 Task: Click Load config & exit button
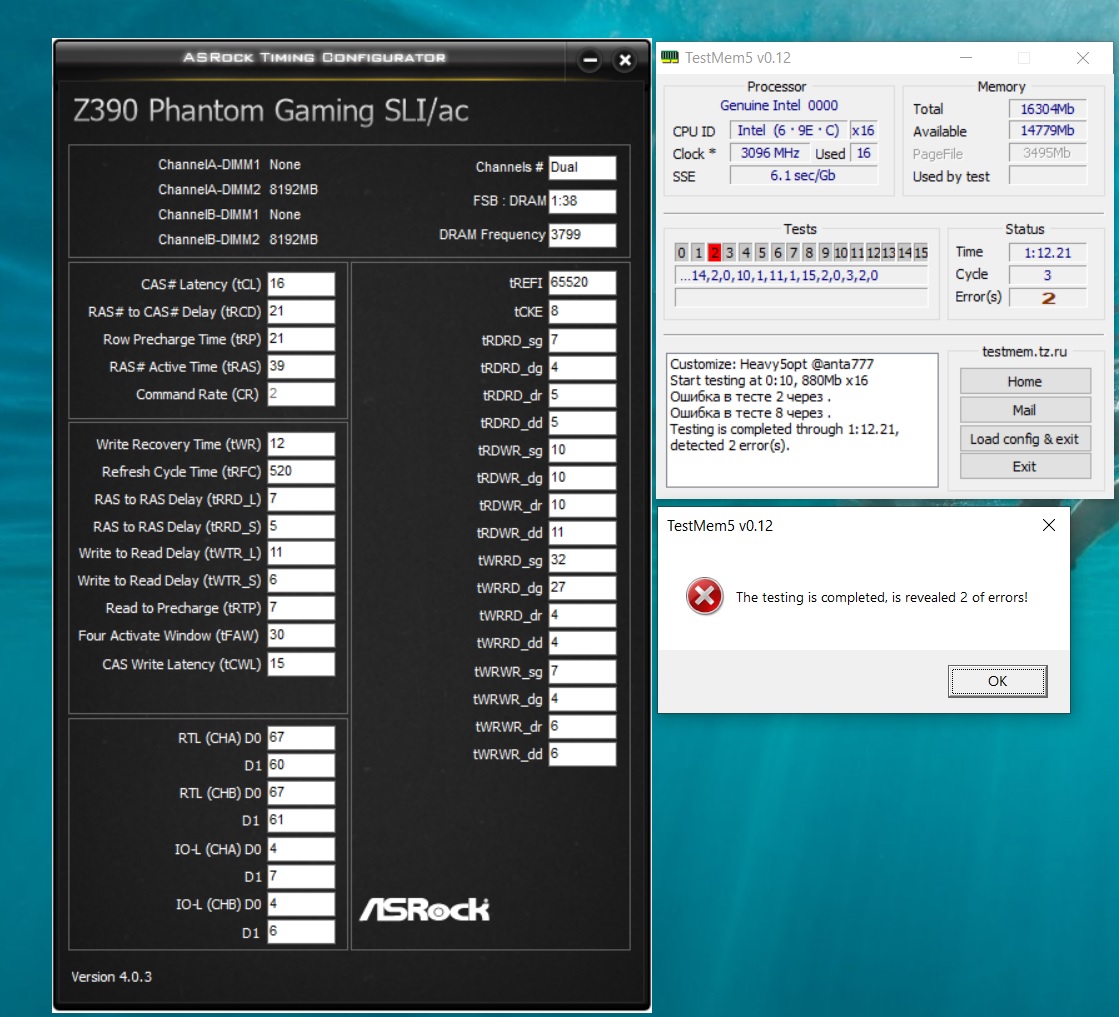pyautogui.click(x=1025, y=438)
